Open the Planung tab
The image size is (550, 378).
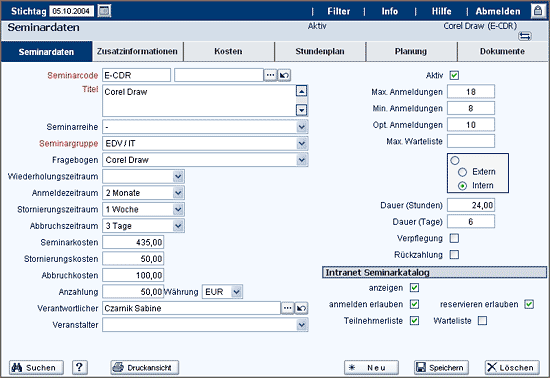[411, 52]
